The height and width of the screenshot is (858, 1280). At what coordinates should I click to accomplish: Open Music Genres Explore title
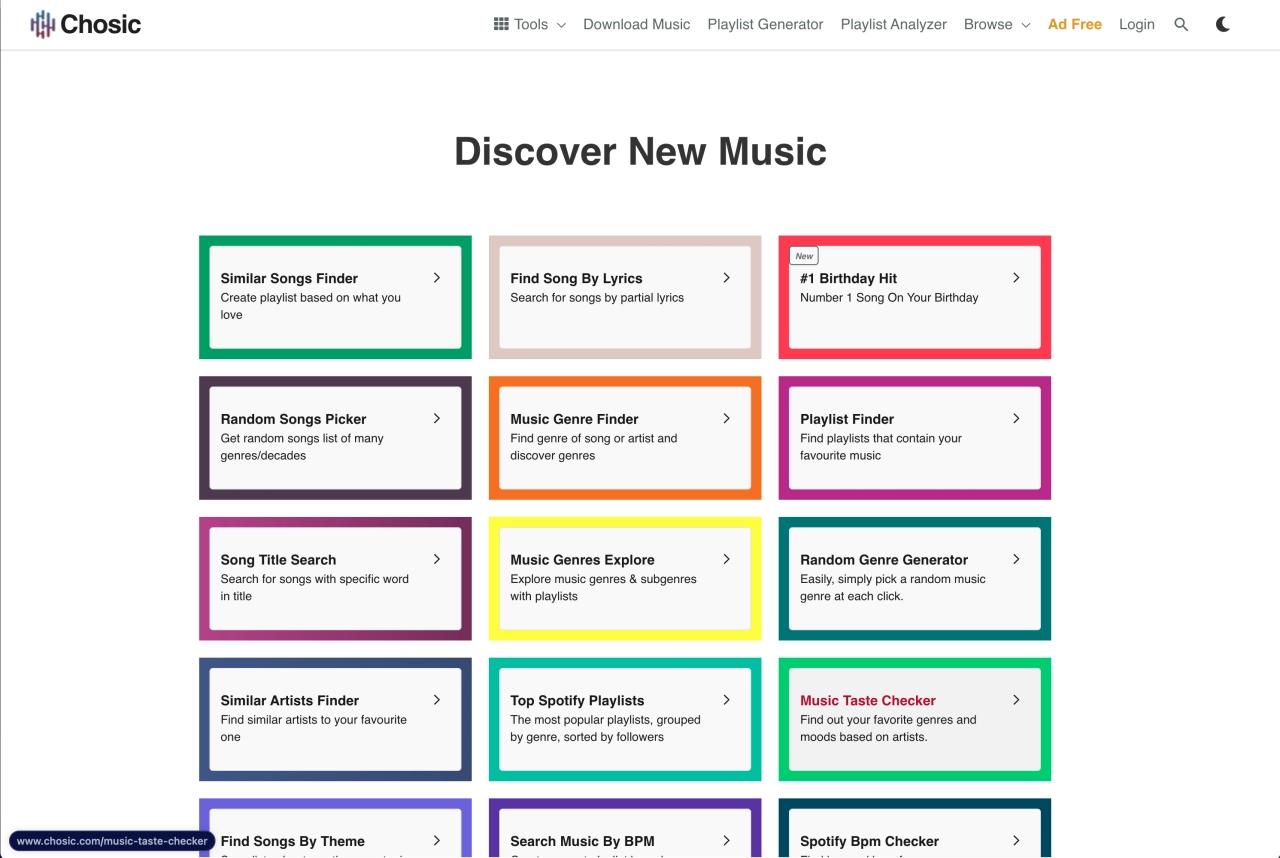582,560
